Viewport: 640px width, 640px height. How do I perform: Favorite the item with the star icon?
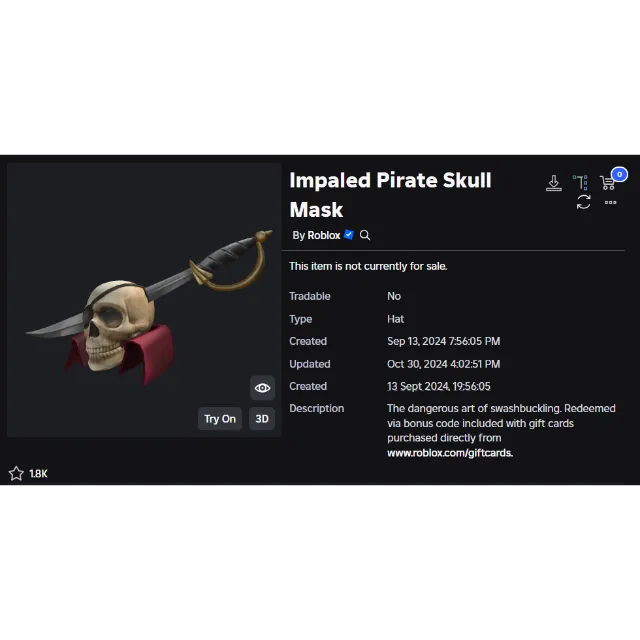16,473
